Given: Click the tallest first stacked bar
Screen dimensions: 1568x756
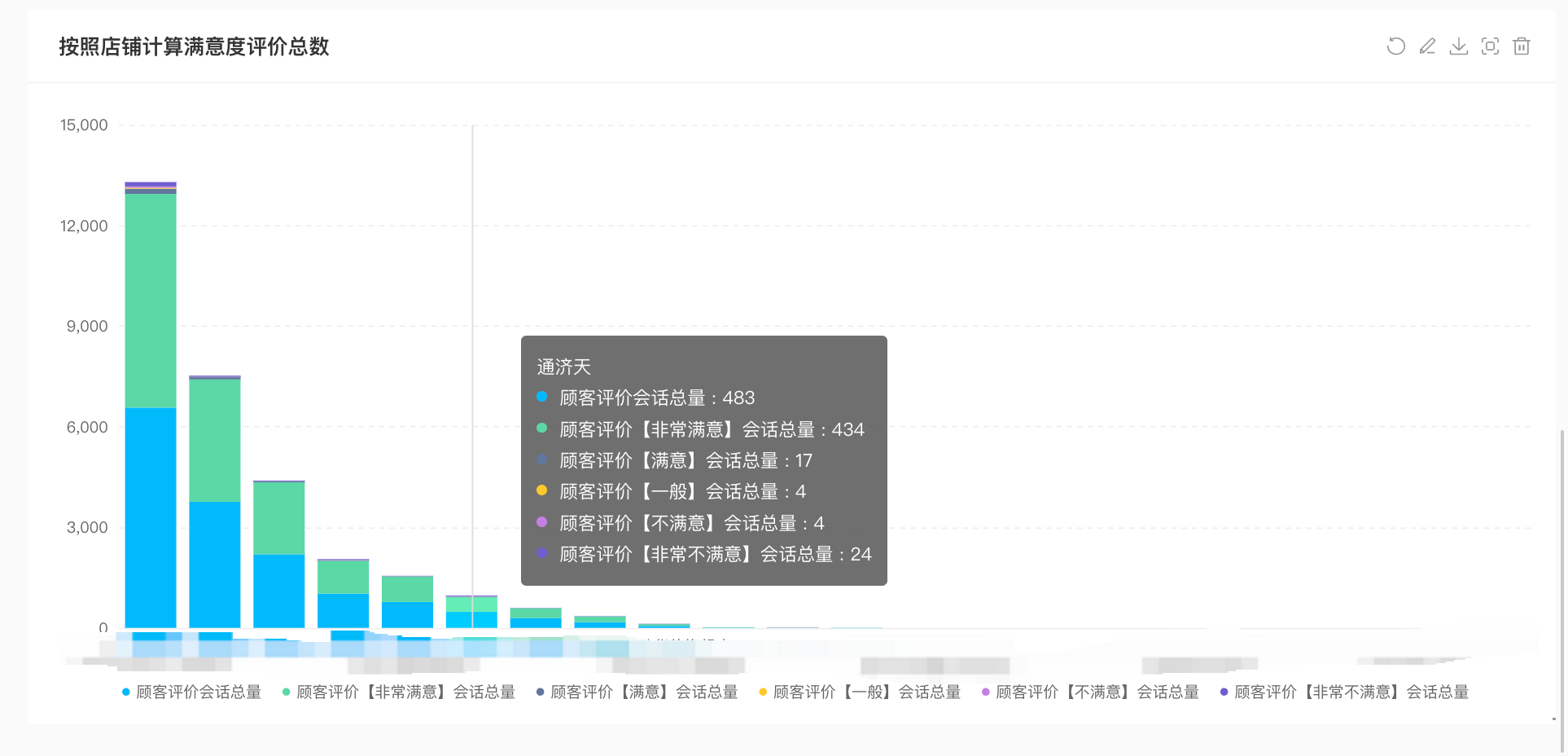Looking at the screenshot, I should point(151,405).
